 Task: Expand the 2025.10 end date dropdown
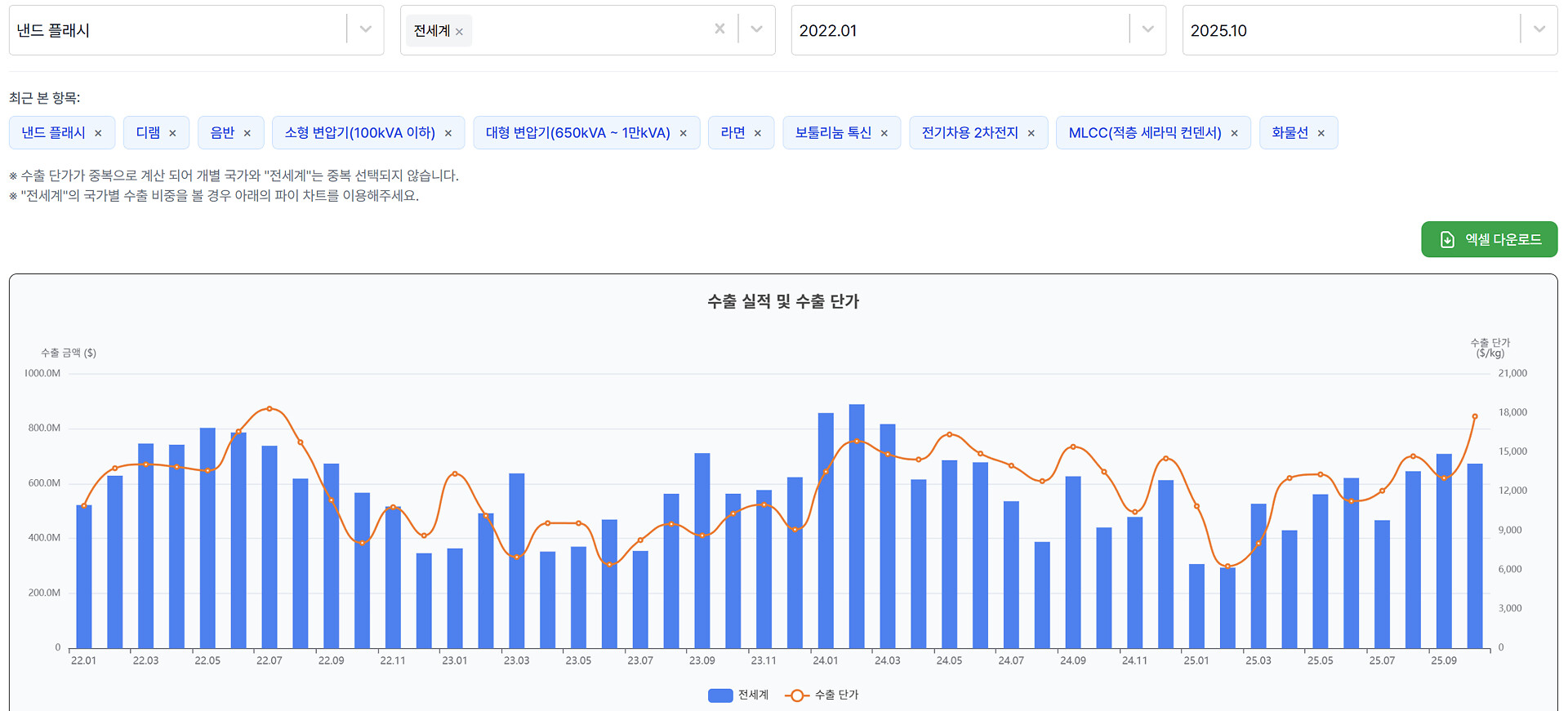1539,29
